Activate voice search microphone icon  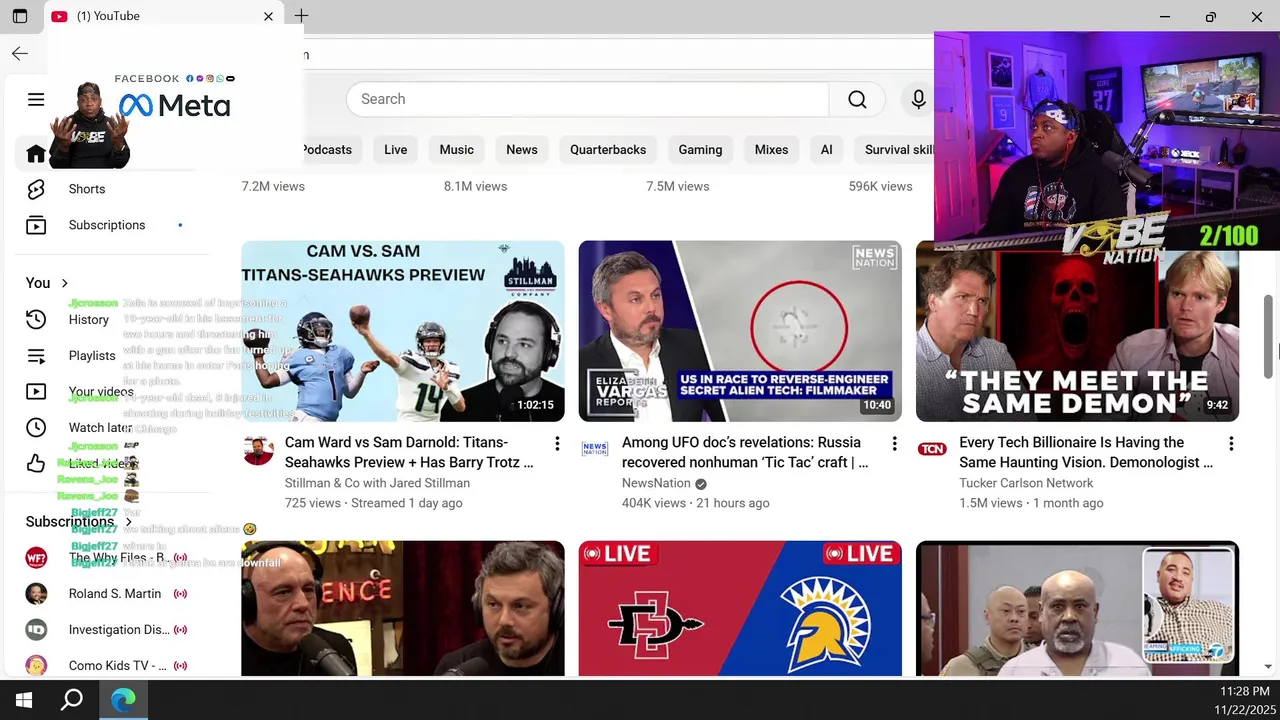pyautogui.click(x=918, y=99)
